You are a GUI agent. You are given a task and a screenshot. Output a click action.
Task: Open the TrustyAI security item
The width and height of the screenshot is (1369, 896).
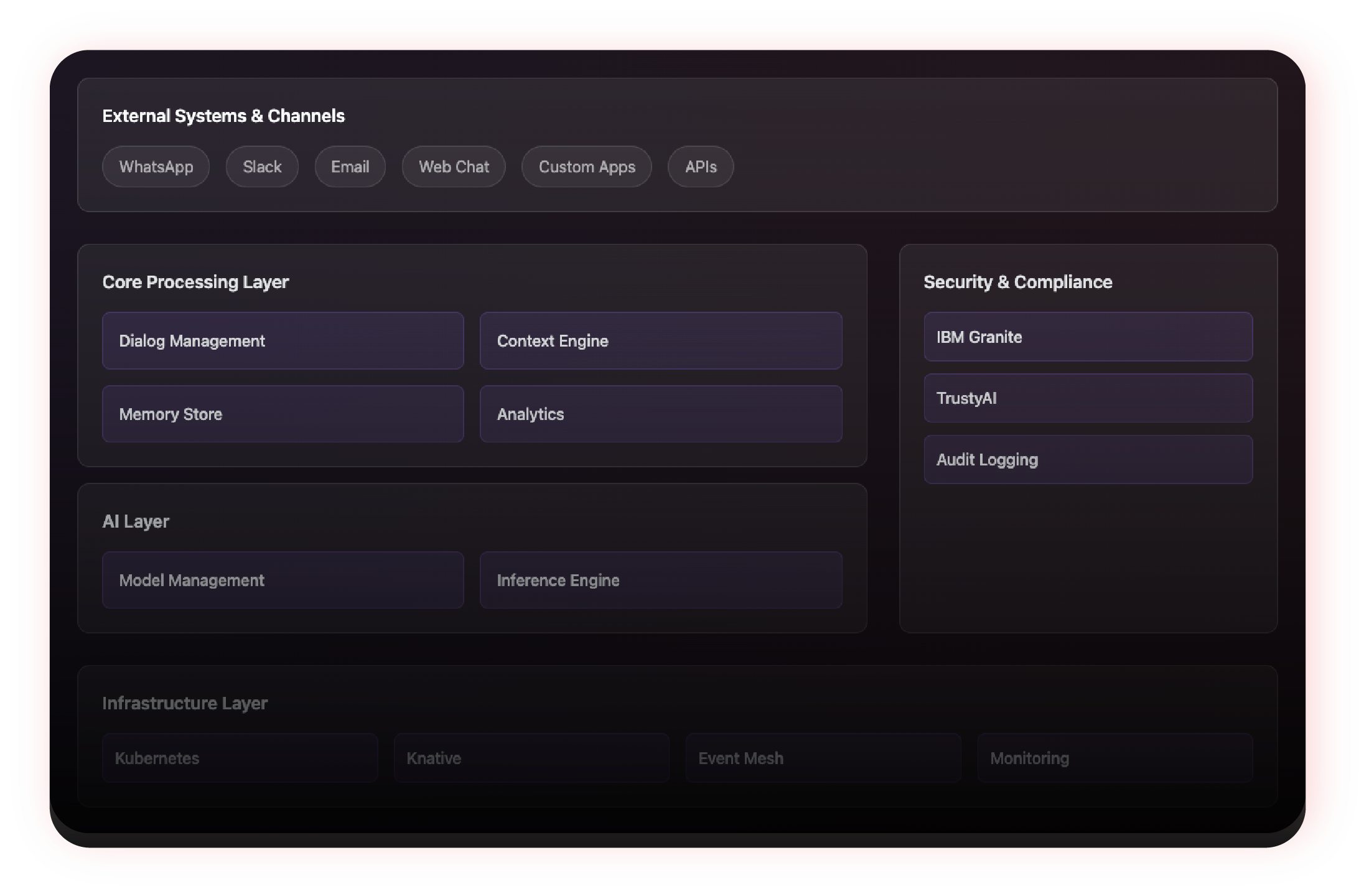click(1087, 398)
